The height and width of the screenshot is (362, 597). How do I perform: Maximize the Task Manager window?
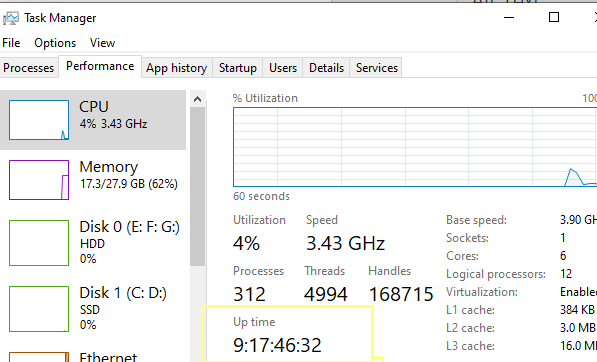pos(554,18)
